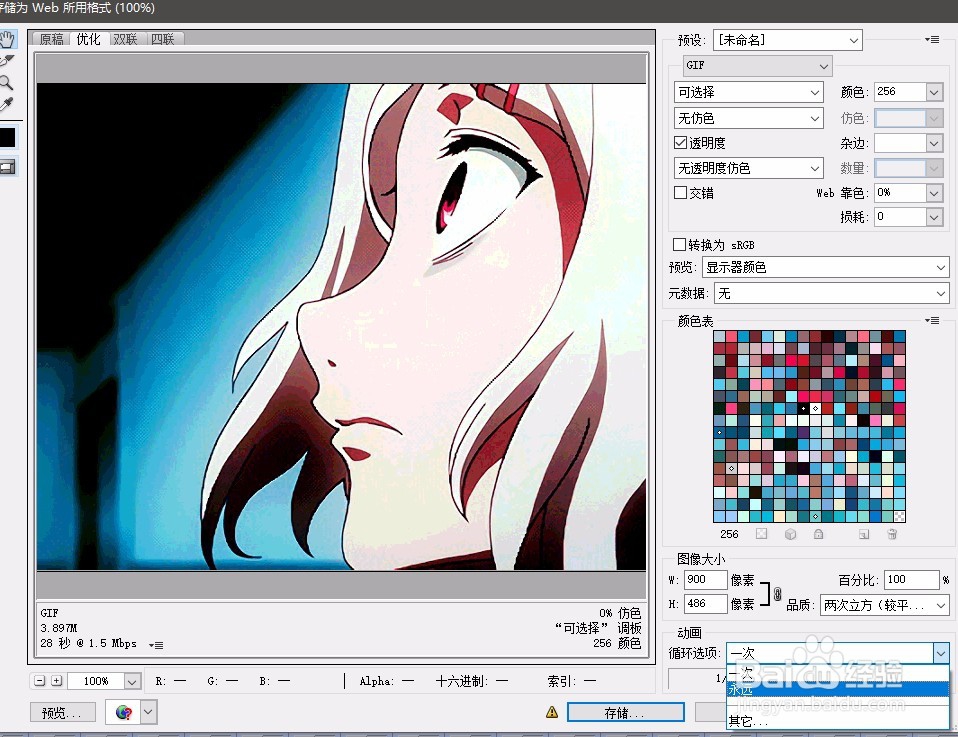
Task: Open the 无透明度仿色 dropdown
Action: (x=748, y=168)
